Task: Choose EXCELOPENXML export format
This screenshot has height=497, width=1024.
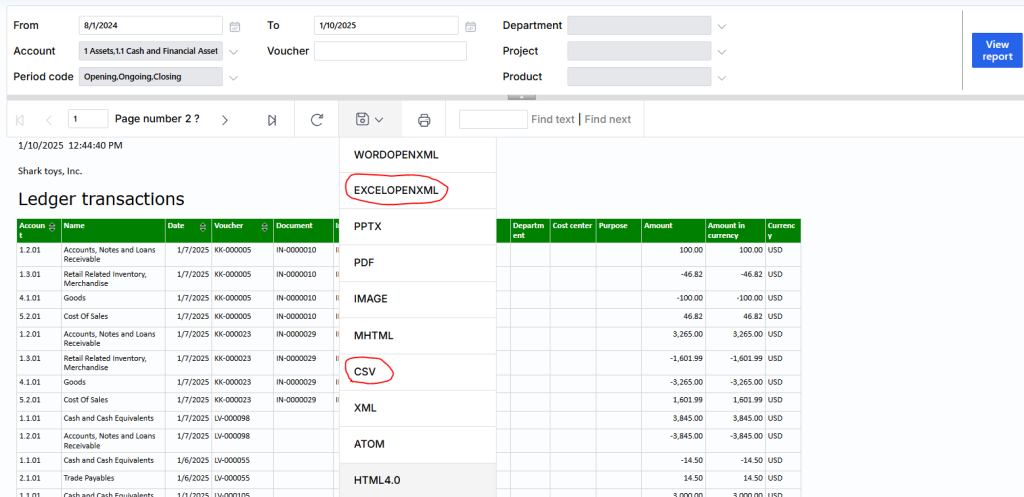Action: (x=396, y=191)
